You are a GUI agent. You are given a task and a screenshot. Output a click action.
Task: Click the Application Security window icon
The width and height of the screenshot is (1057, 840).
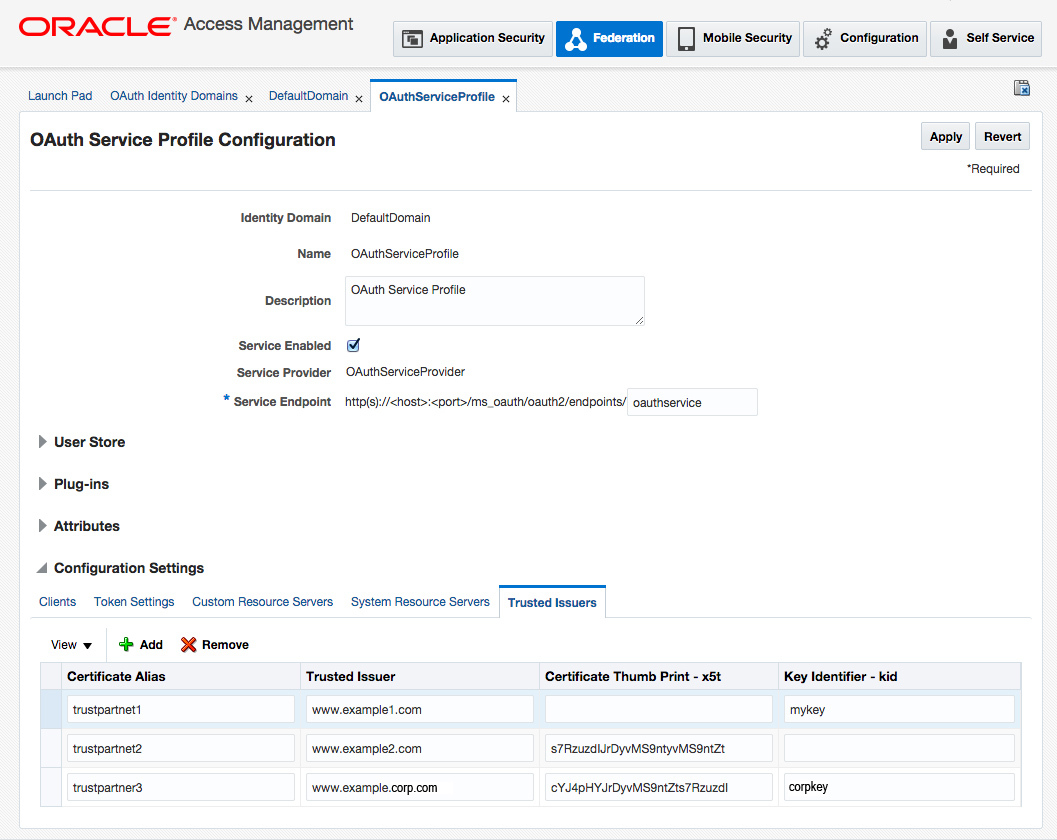pyautogui.click(x=412, y=39)
